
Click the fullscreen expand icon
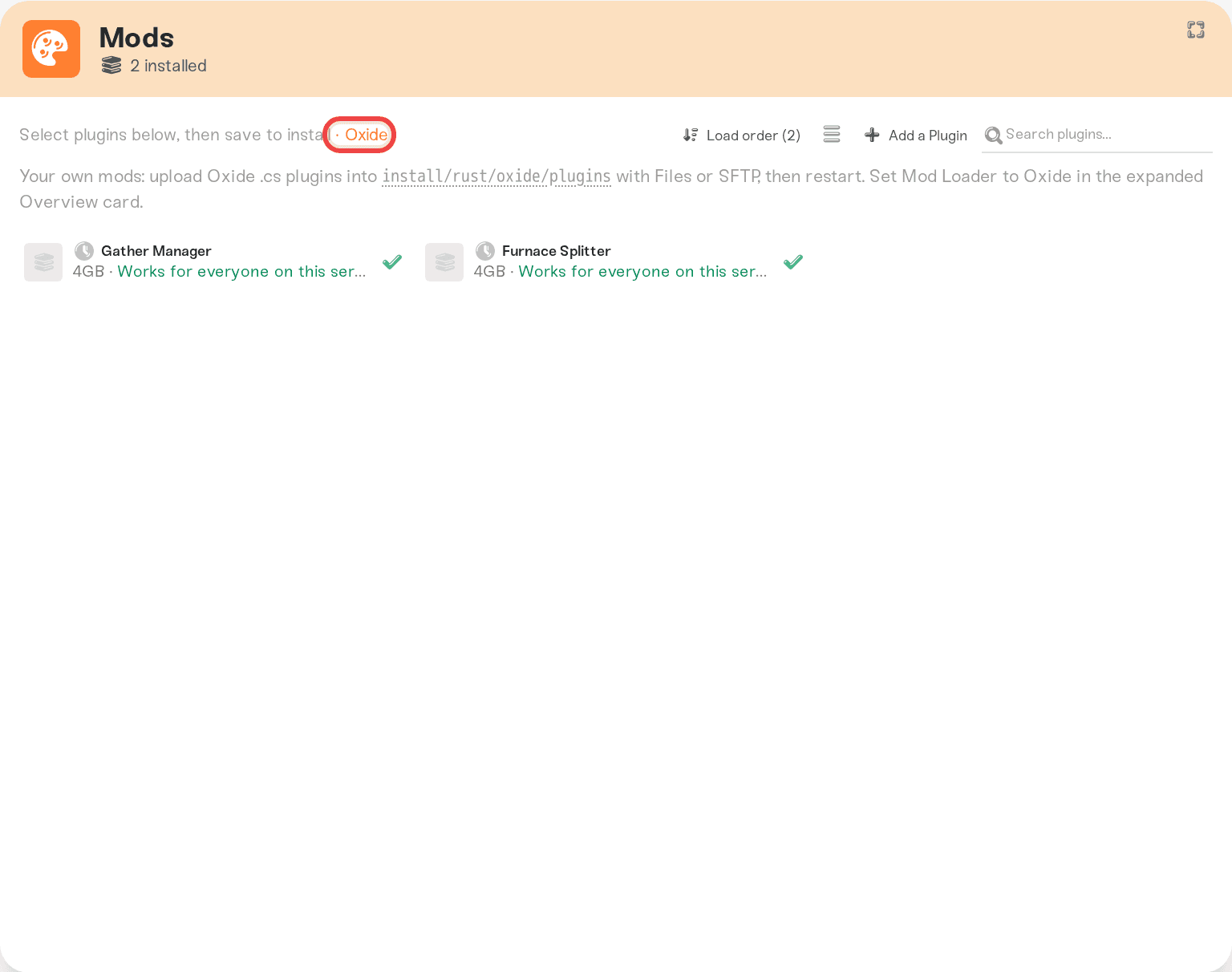(1196, 30)
